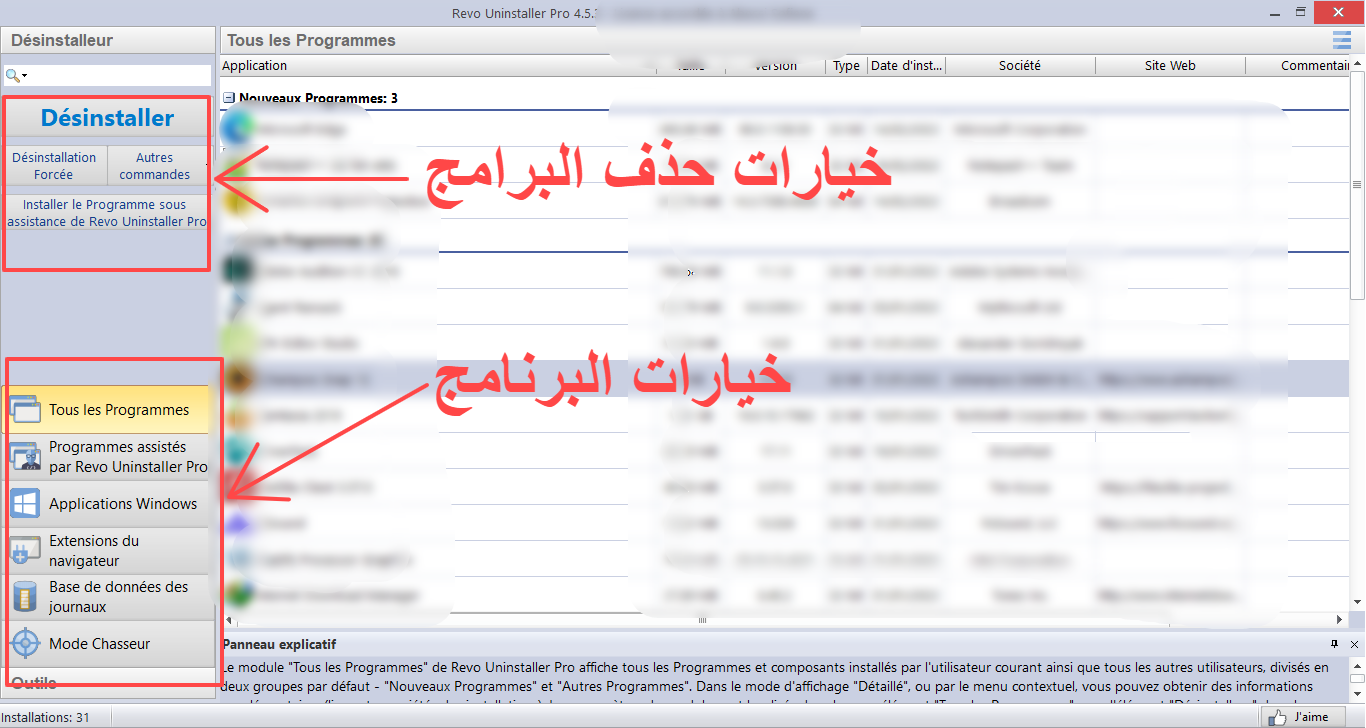Sort by the Commentaire column header

(x=1298, y=66)
